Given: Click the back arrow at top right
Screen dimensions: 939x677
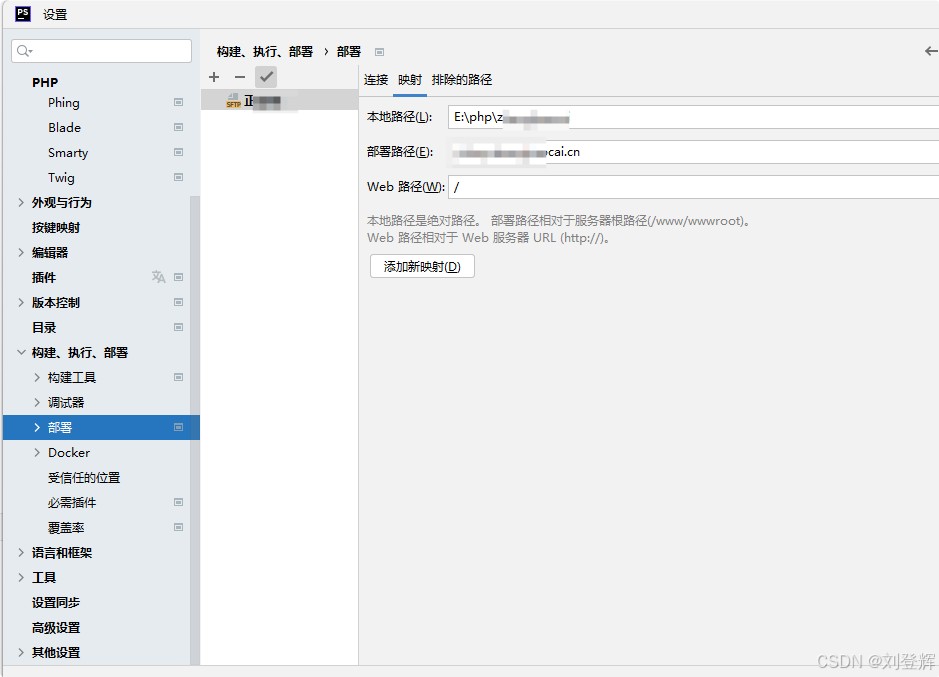Looking at the screenshot, I should point(931,52).
